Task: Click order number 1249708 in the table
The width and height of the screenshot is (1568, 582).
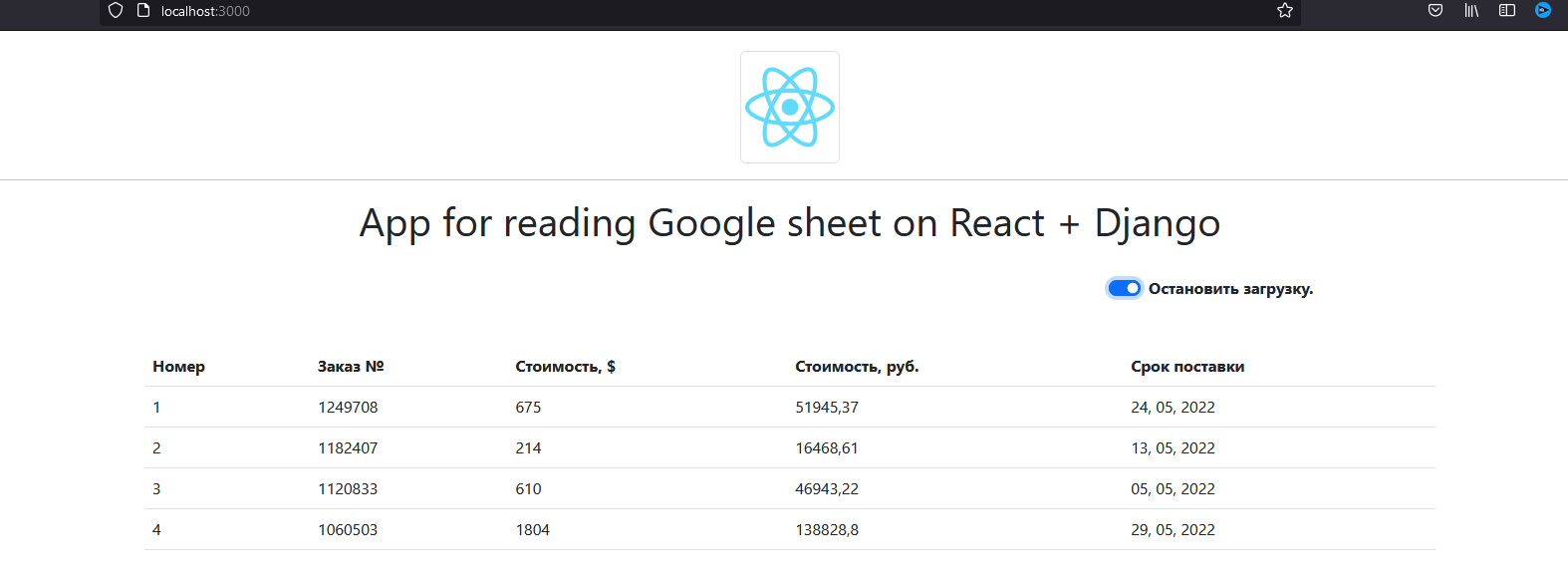Action: click(347, 407)
